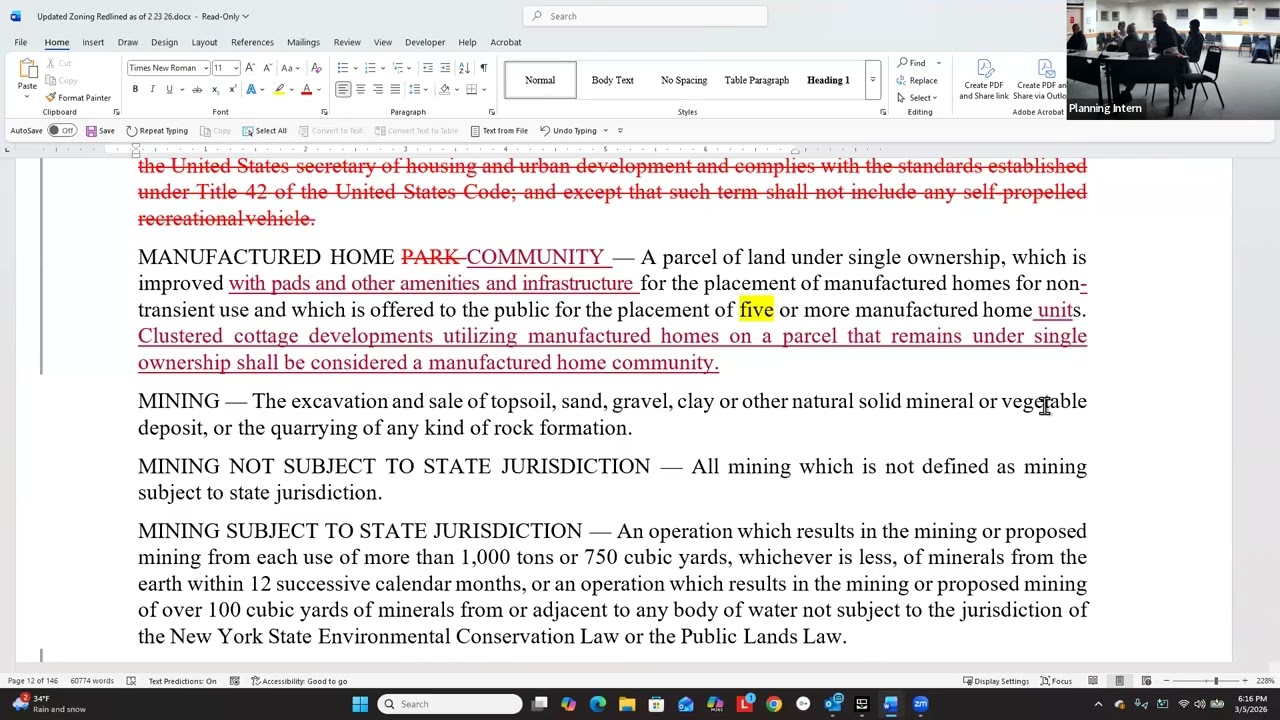
Task: Open Change Case dropdown
Action: [x=289, y=68]
